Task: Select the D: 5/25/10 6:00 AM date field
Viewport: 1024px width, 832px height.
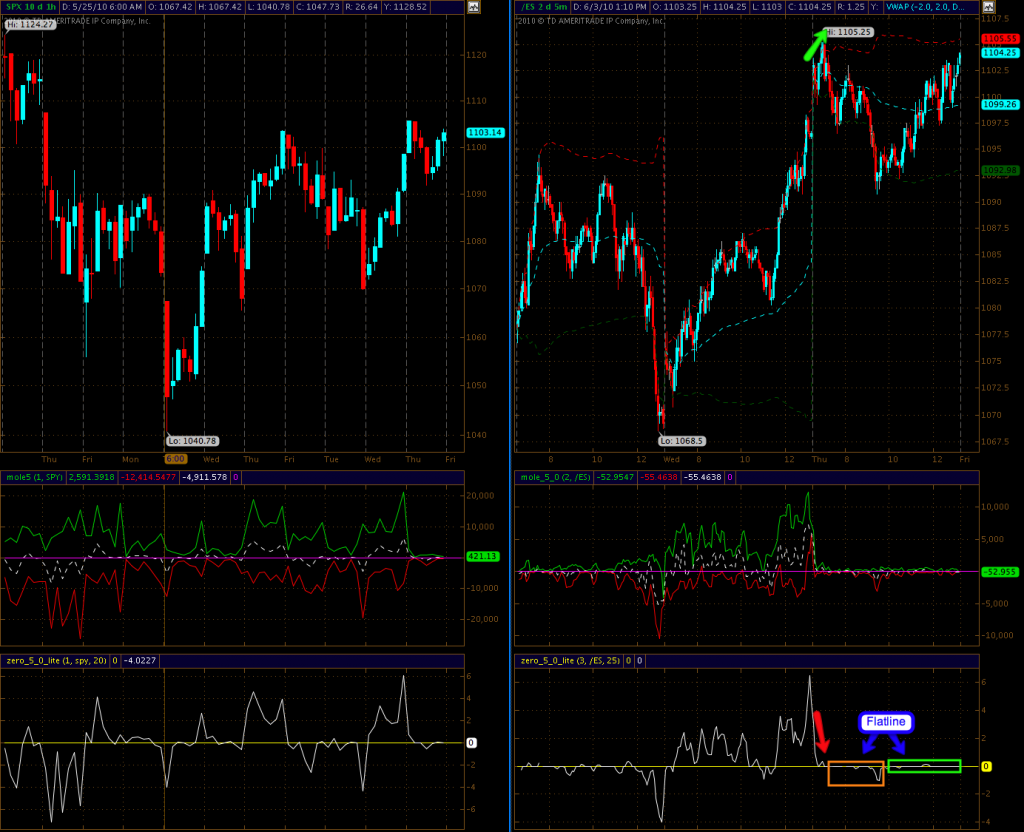Action: coord(102,7)
